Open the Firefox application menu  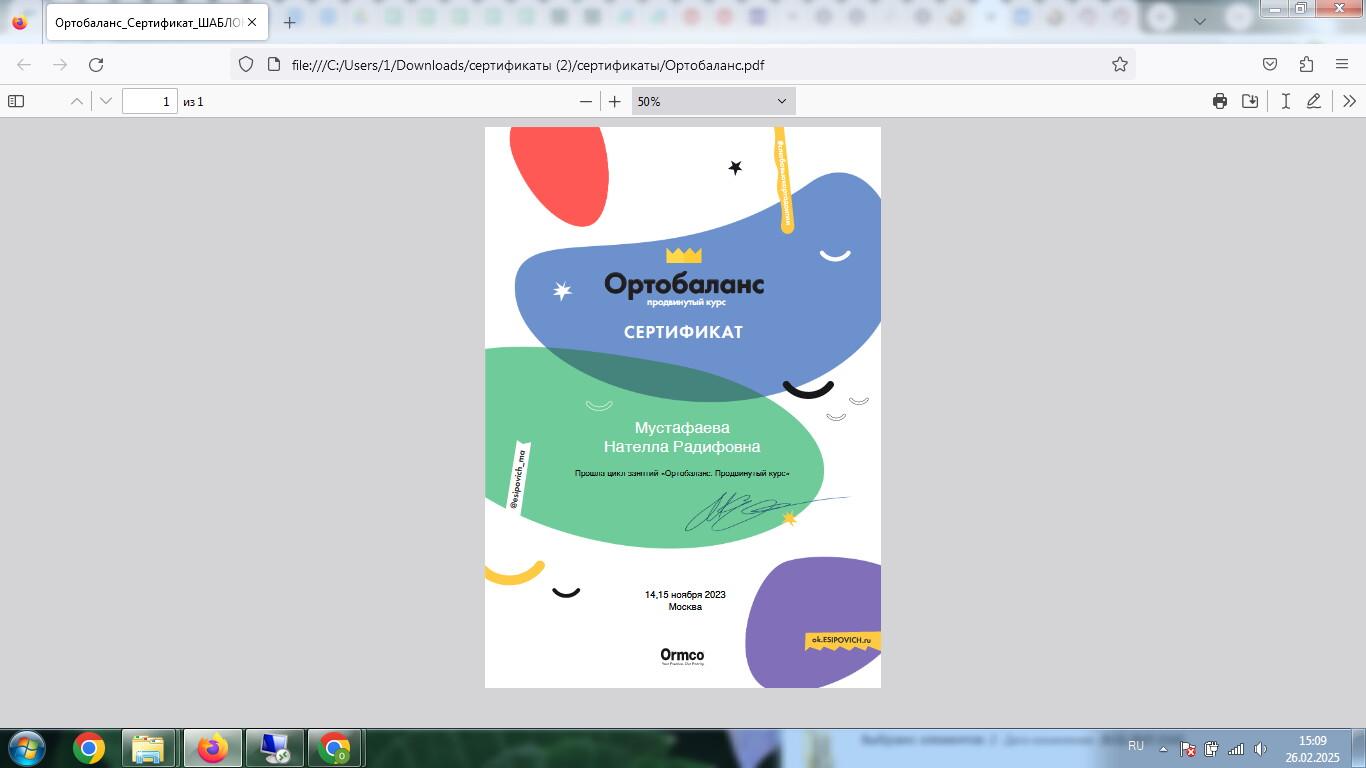pyautogui.click(x=1342, y=64)
